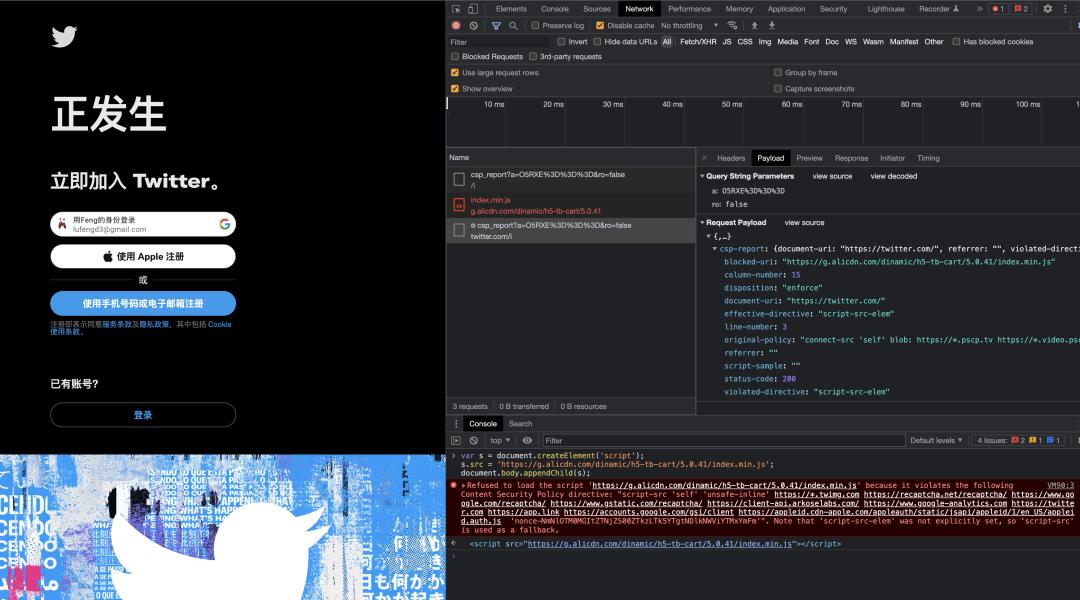Click the network search magnifier icon

tap(514, 25)
